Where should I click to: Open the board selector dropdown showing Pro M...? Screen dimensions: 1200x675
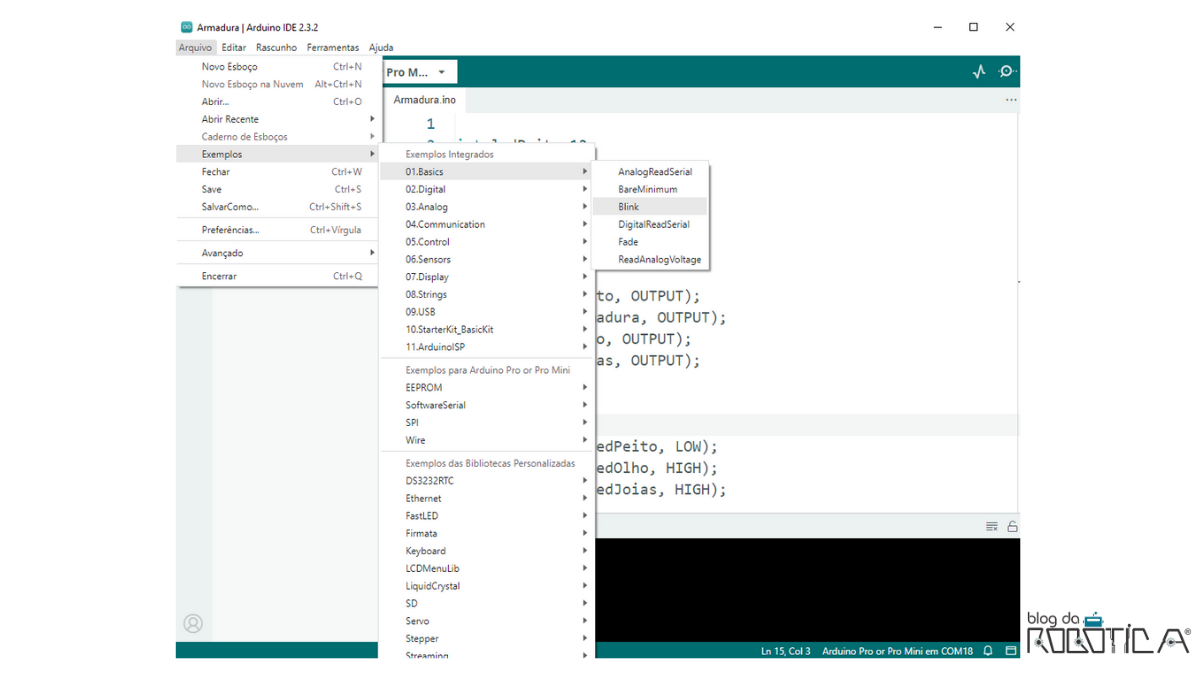tap(418, 71)
